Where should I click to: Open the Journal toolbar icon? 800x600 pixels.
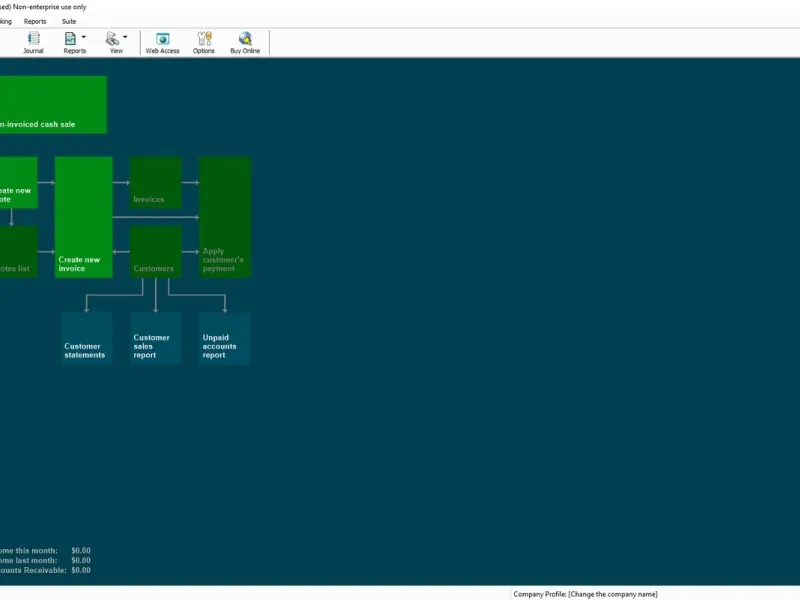(x=33, y=42)
